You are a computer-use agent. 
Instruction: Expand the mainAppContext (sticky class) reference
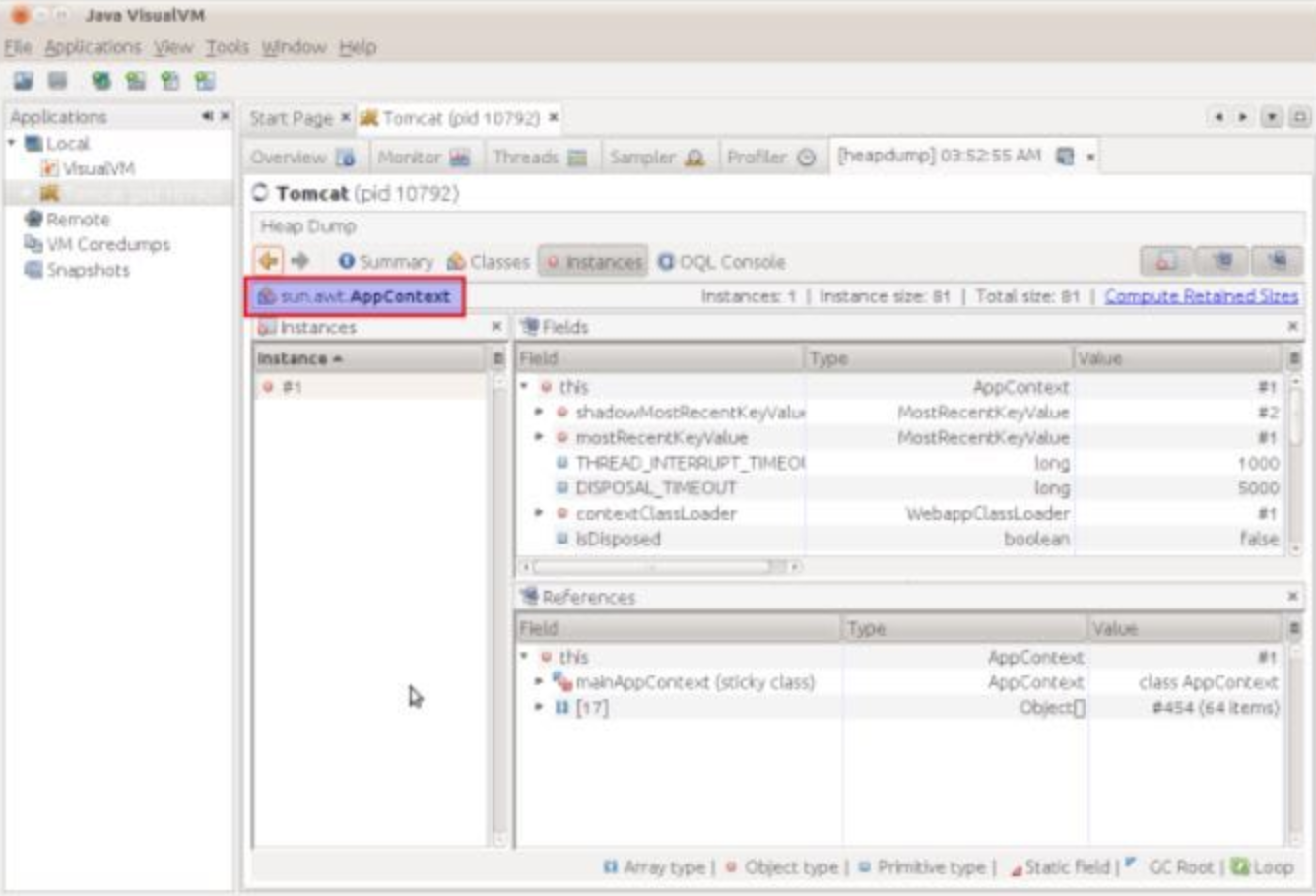click(539, 681)
